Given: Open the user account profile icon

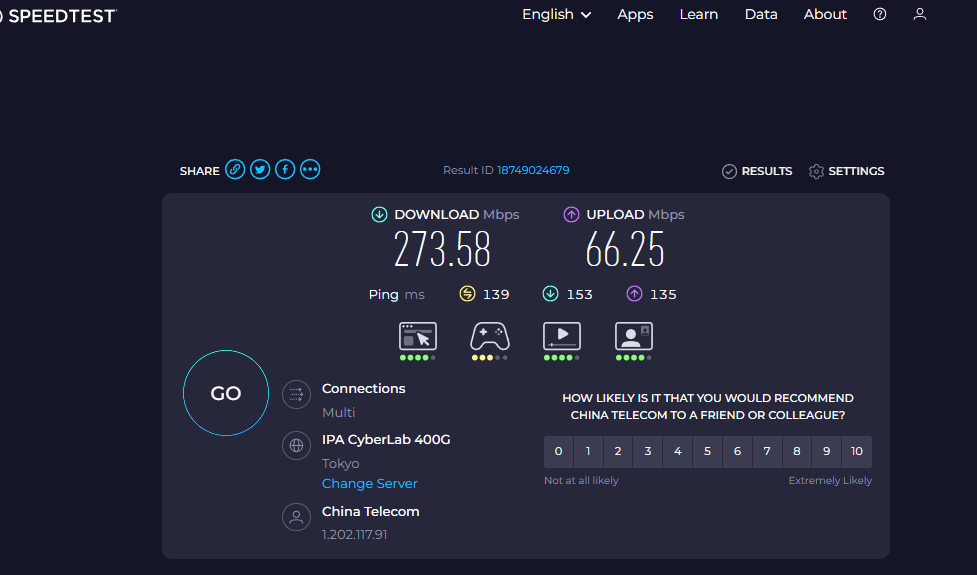Looking at the screenshot, I should 920,14.
